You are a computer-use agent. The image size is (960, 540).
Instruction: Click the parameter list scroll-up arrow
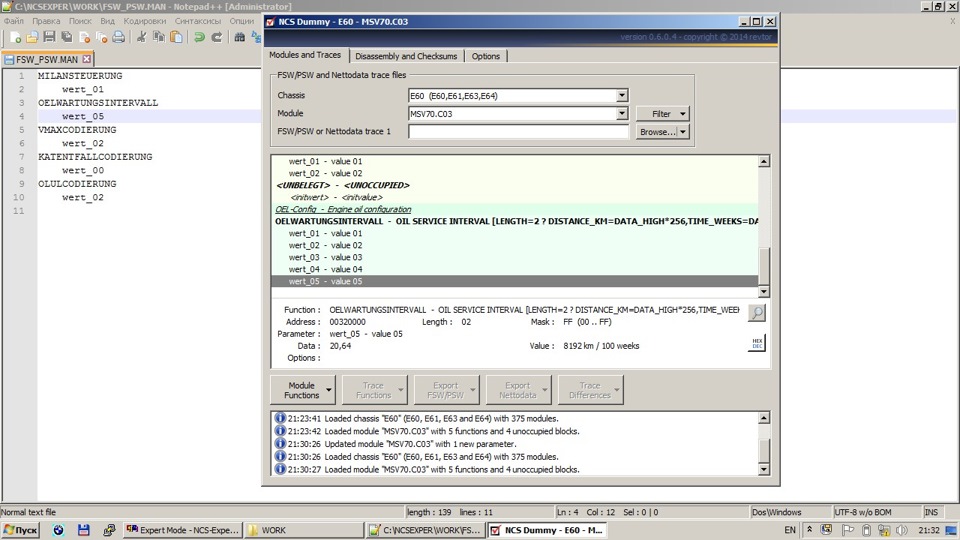[x=763, y=162]
